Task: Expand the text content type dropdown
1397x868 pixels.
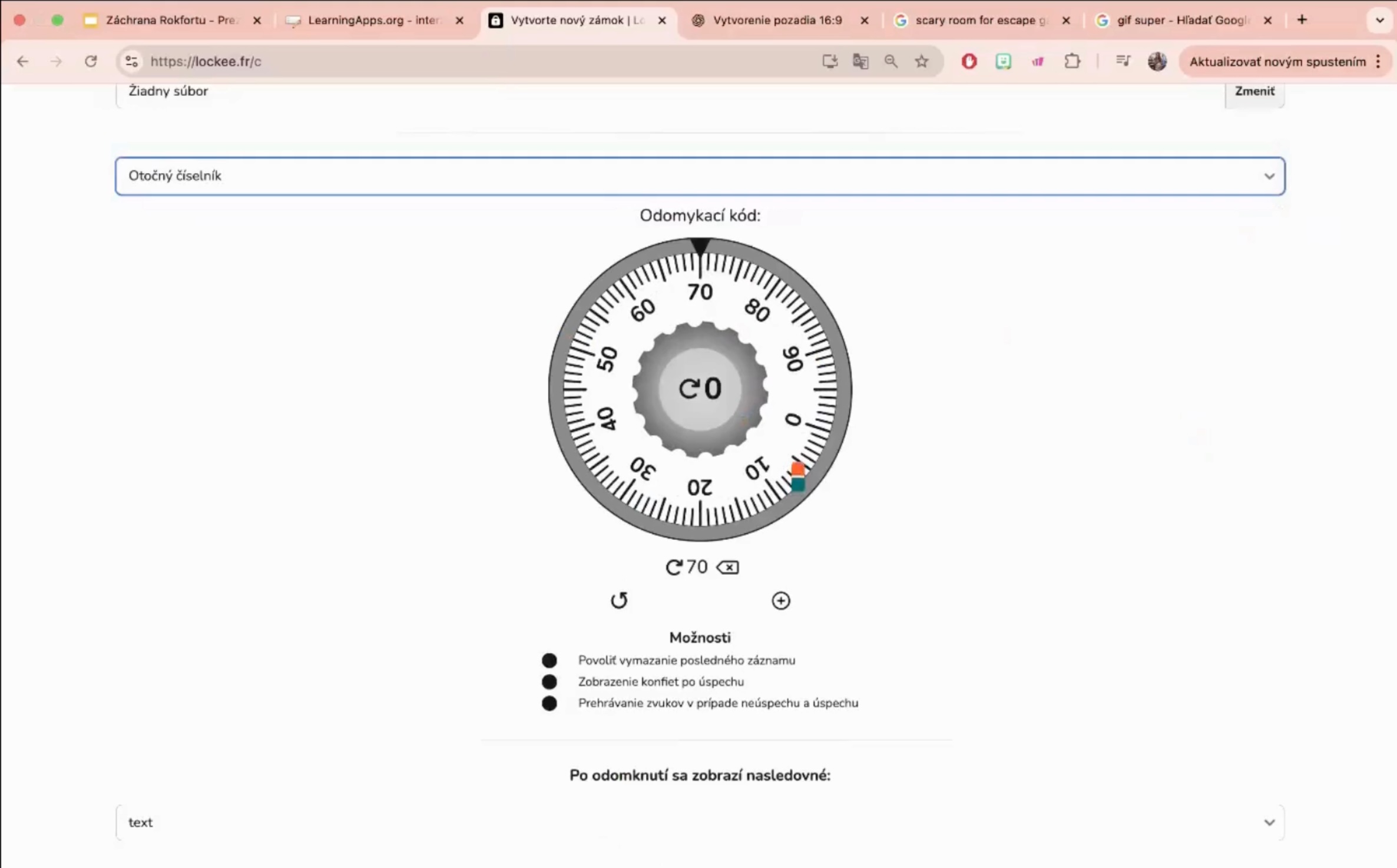Action: coord(700,822)
